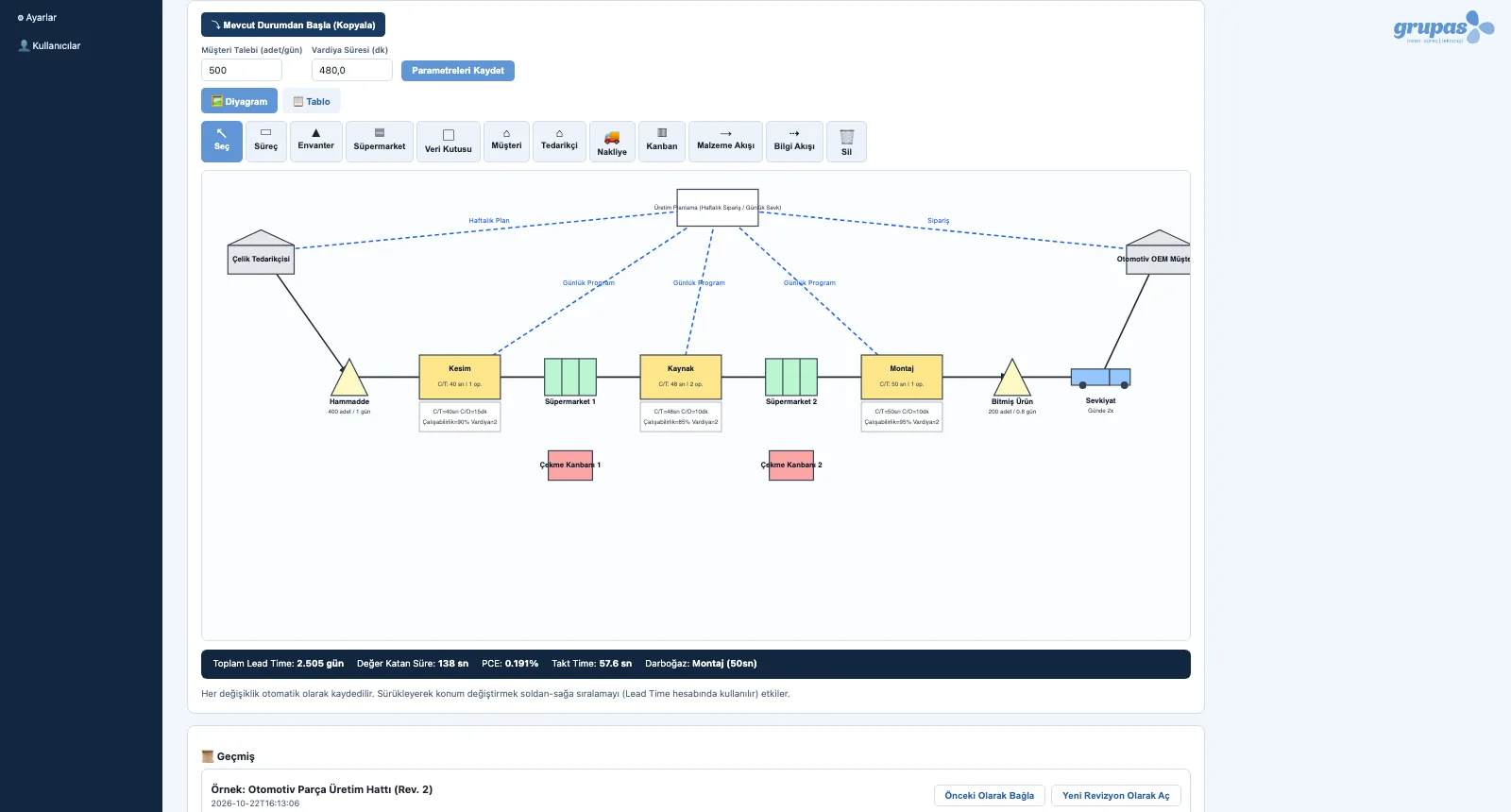Switch to the Tablo tab
Screen dimensions: 1511x812
[x=312, y=101]
